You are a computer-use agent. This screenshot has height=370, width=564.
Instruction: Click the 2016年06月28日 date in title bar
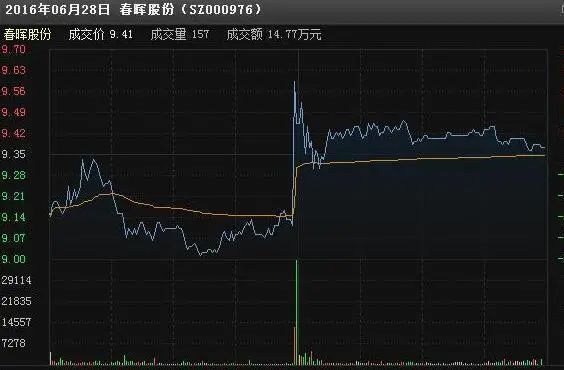[58, 10]
